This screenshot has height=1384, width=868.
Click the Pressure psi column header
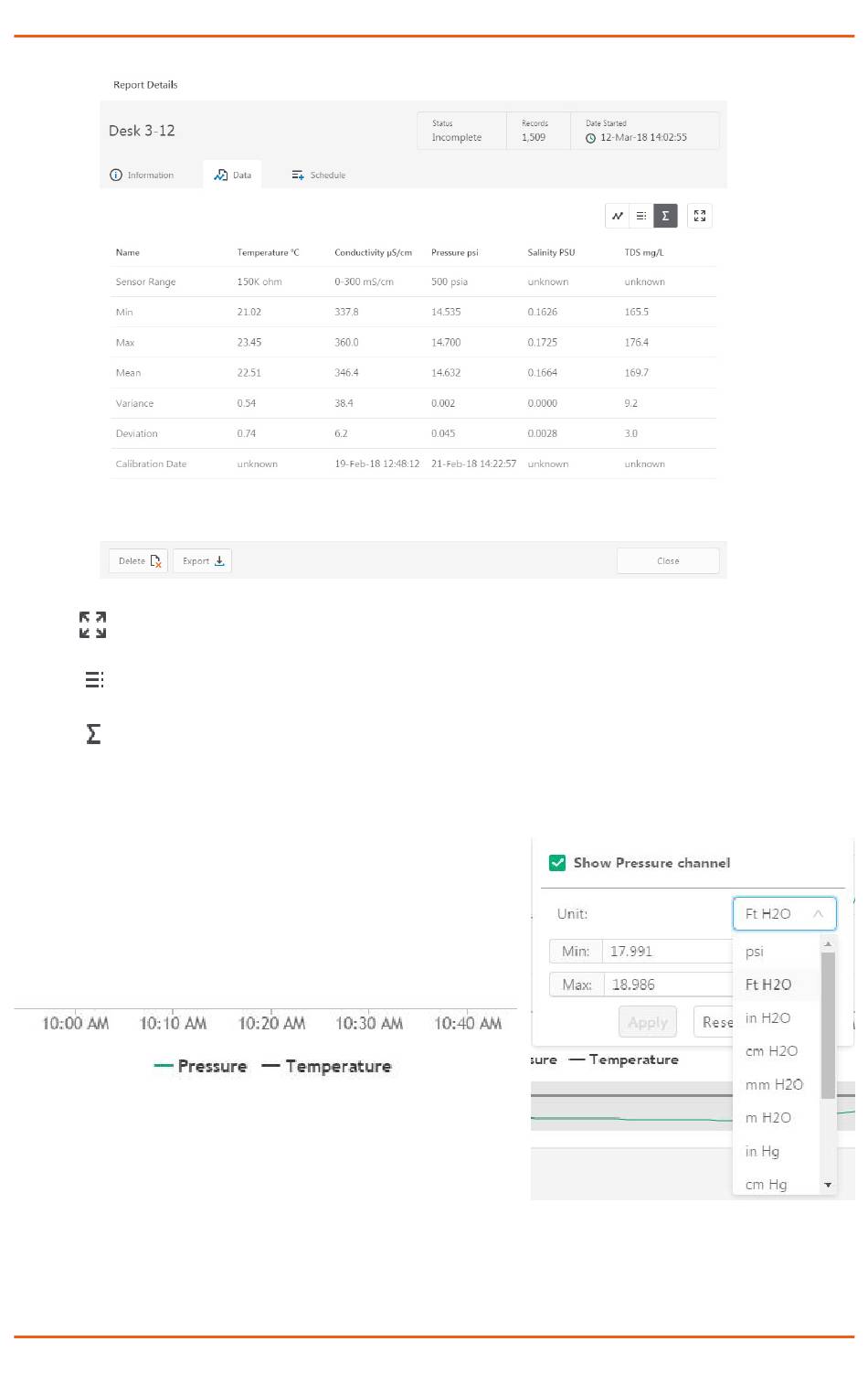455,252
